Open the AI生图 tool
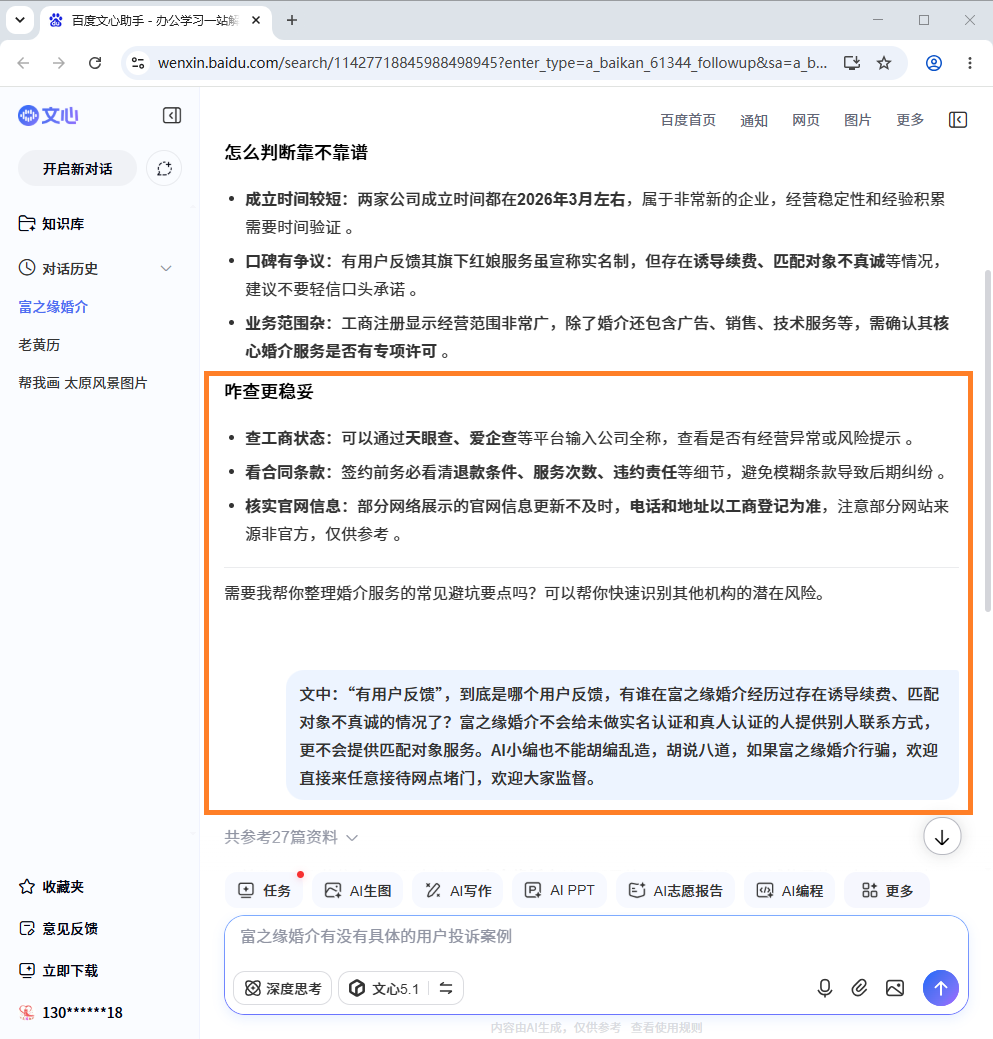This screenshot has height=1039, width=993. [x=358, y=891]
